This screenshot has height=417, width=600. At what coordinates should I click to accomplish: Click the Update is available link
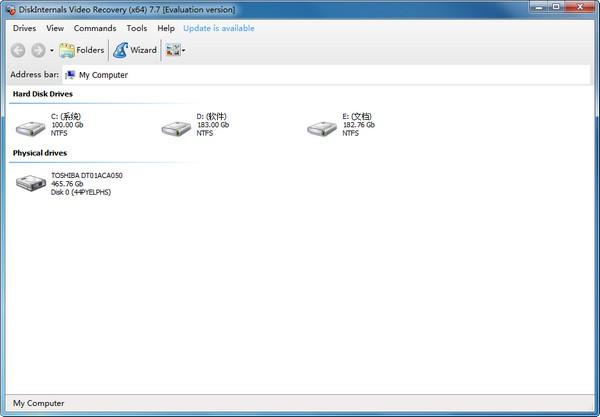pyautogui.click(x=219, y=28)
